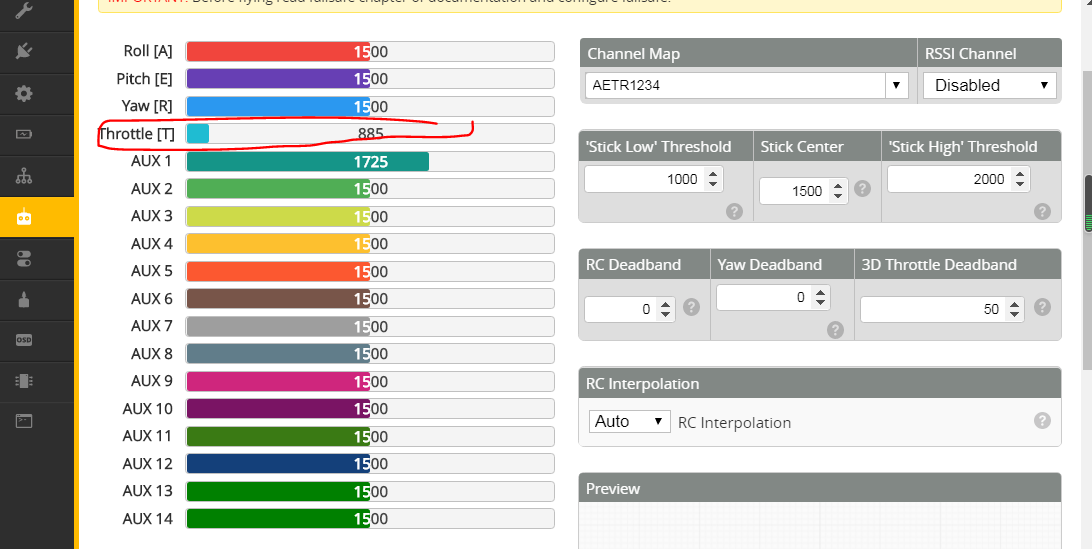Viewport: 1092px width, 549px height.
Task: Open Channel Map preset dropdown arrow
Action: 897,86
